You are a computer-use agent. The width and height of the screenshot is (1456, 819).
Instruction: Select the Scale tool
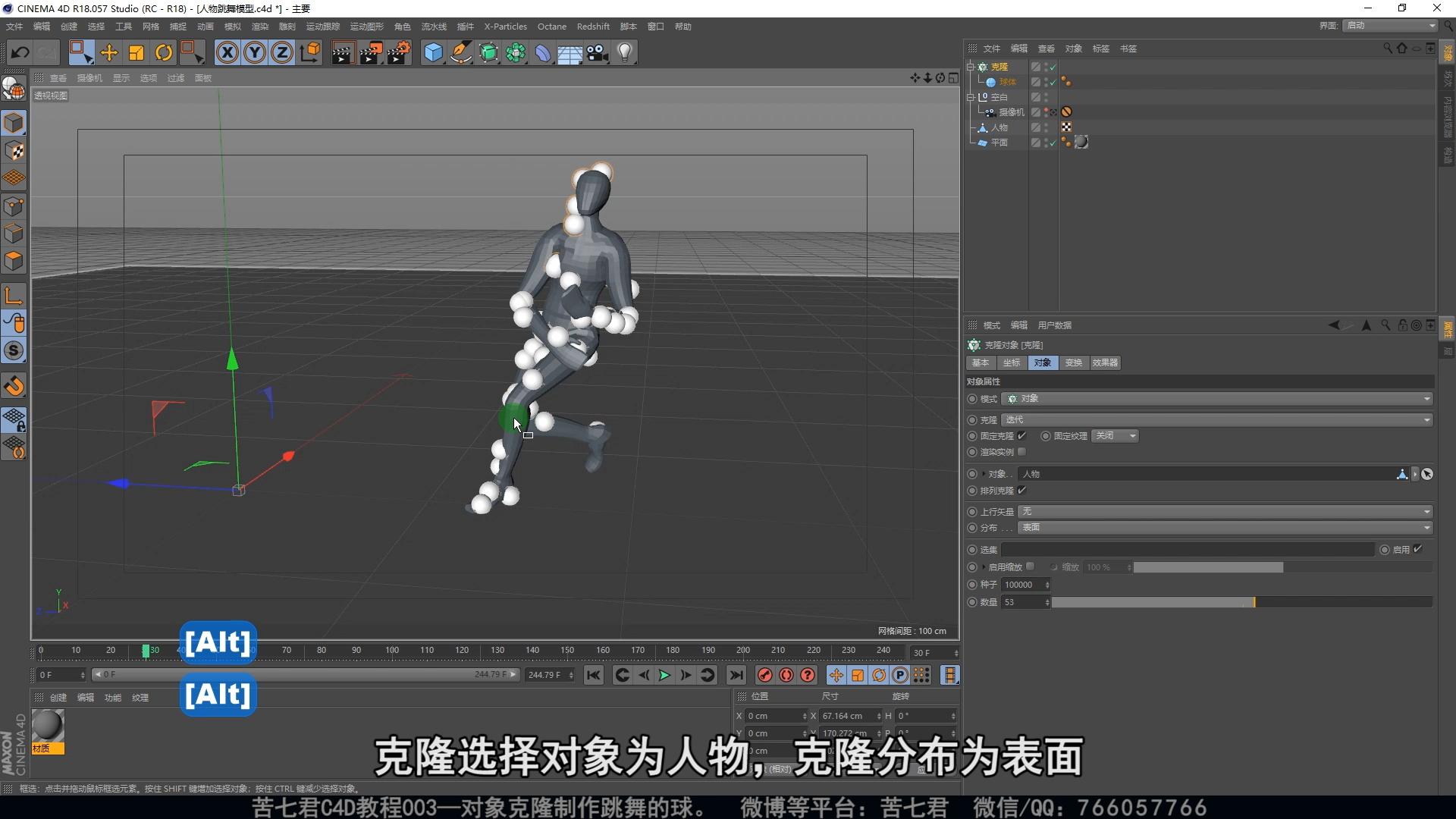[x=136, y=53]
